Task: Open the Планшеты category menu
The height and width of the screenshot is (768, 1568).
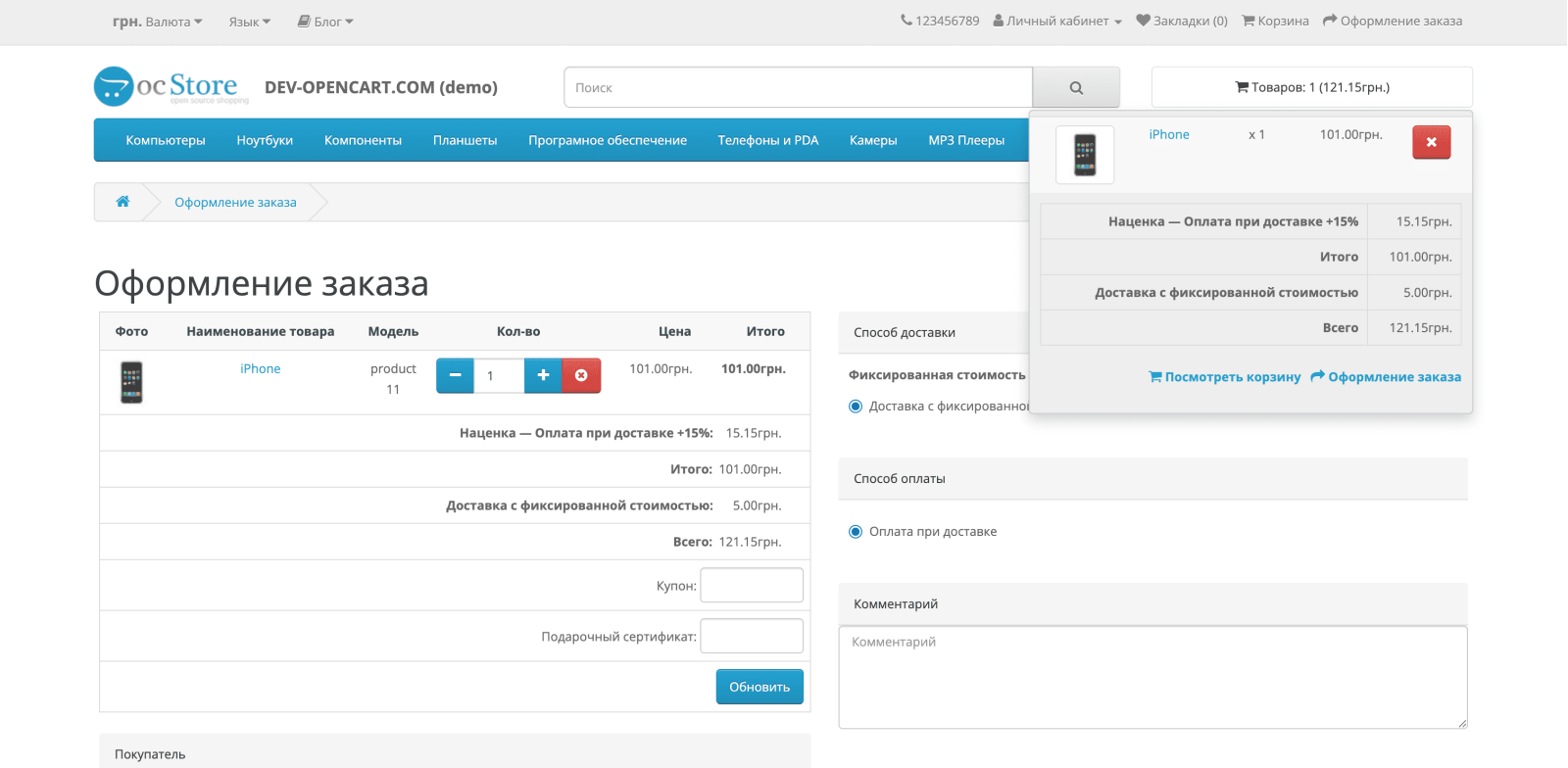Action: [x=465, y=140]
